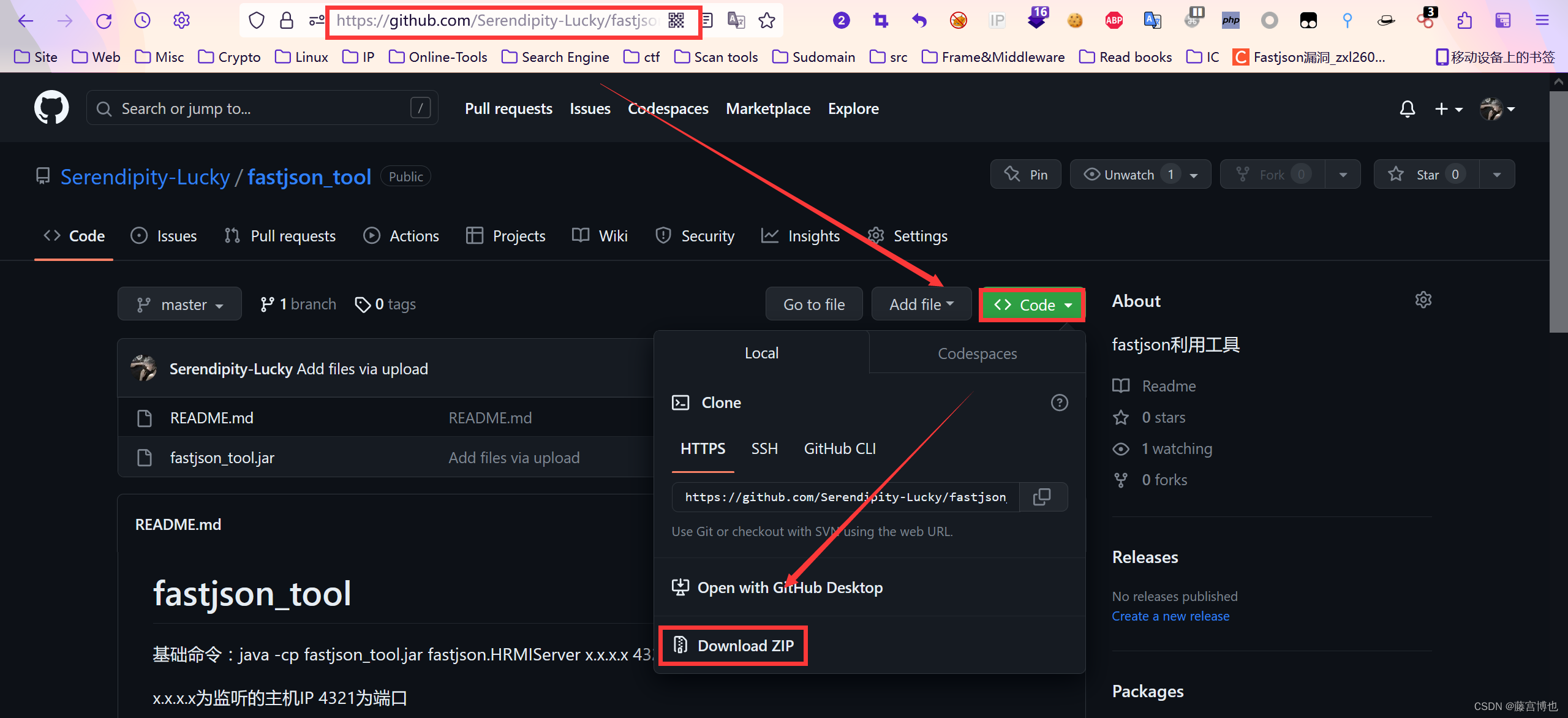Open the Serendipity-Lucky owner link
This screenshot has height=718, width=1568.
[x=145, y=176]
